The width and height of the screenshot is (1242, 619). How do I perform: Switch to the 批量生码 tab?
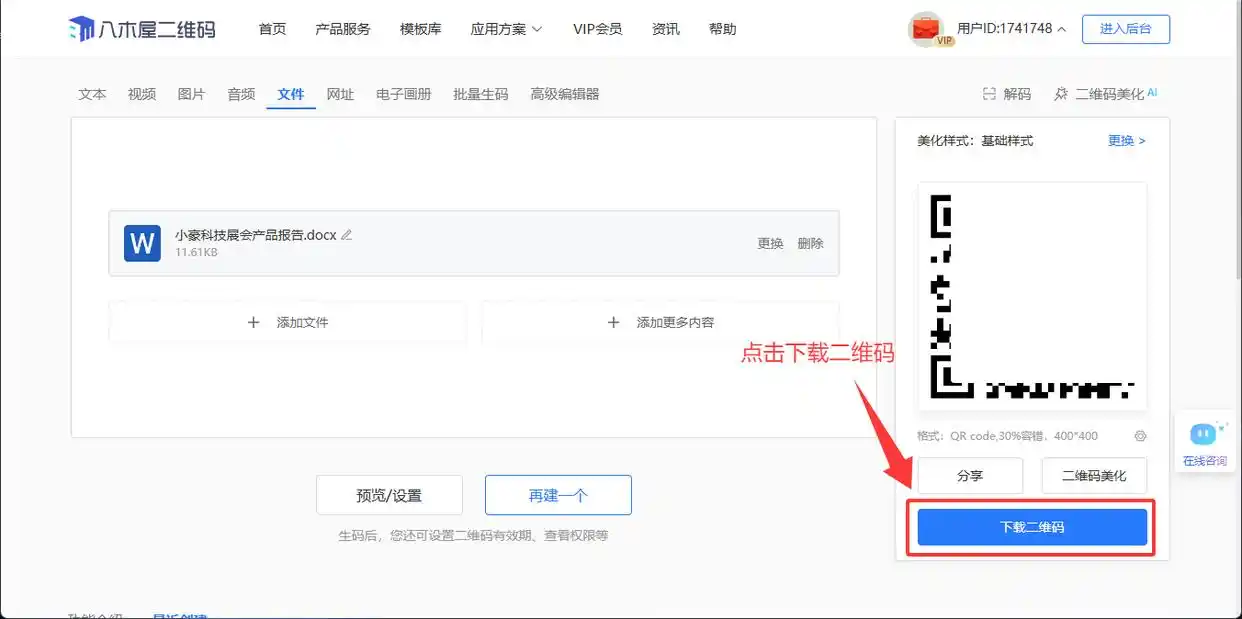pyautogui.click(x=481, y=94)
